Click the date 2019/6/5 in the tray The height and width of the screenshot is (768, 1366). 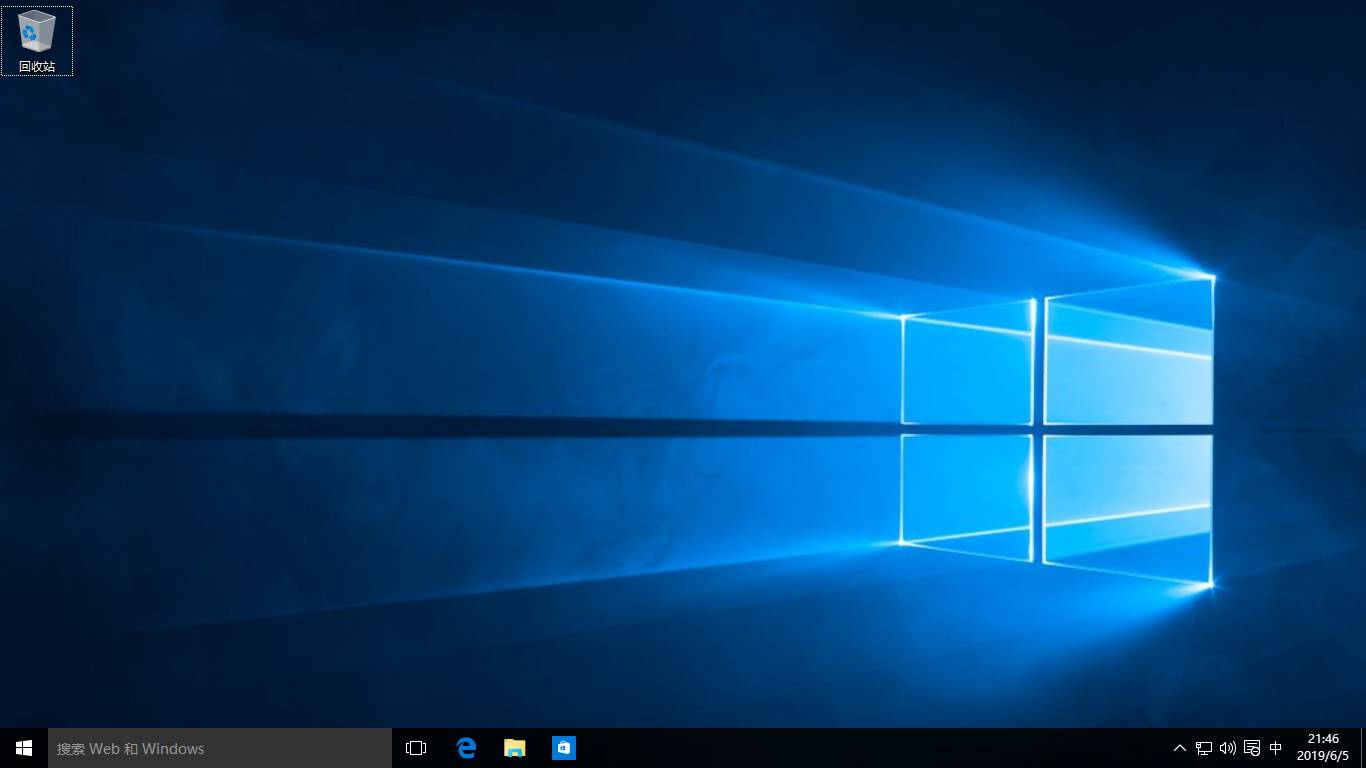[1324, 755]
